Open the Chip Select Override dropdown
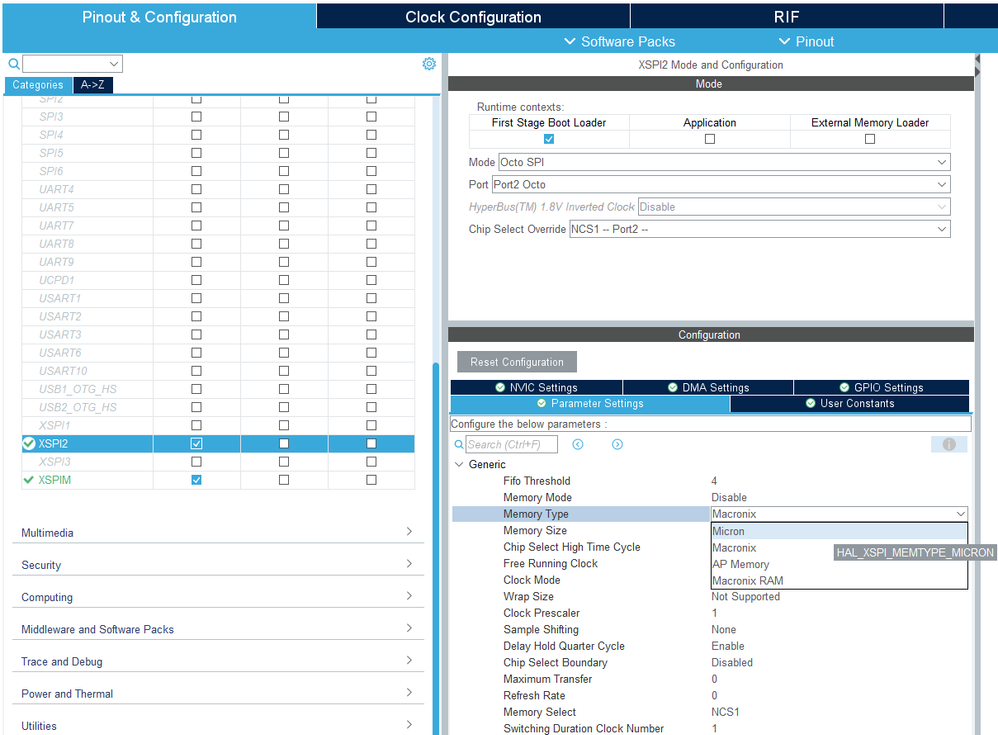998x735 pixels. pyautogui.click(x=760, y=229)
